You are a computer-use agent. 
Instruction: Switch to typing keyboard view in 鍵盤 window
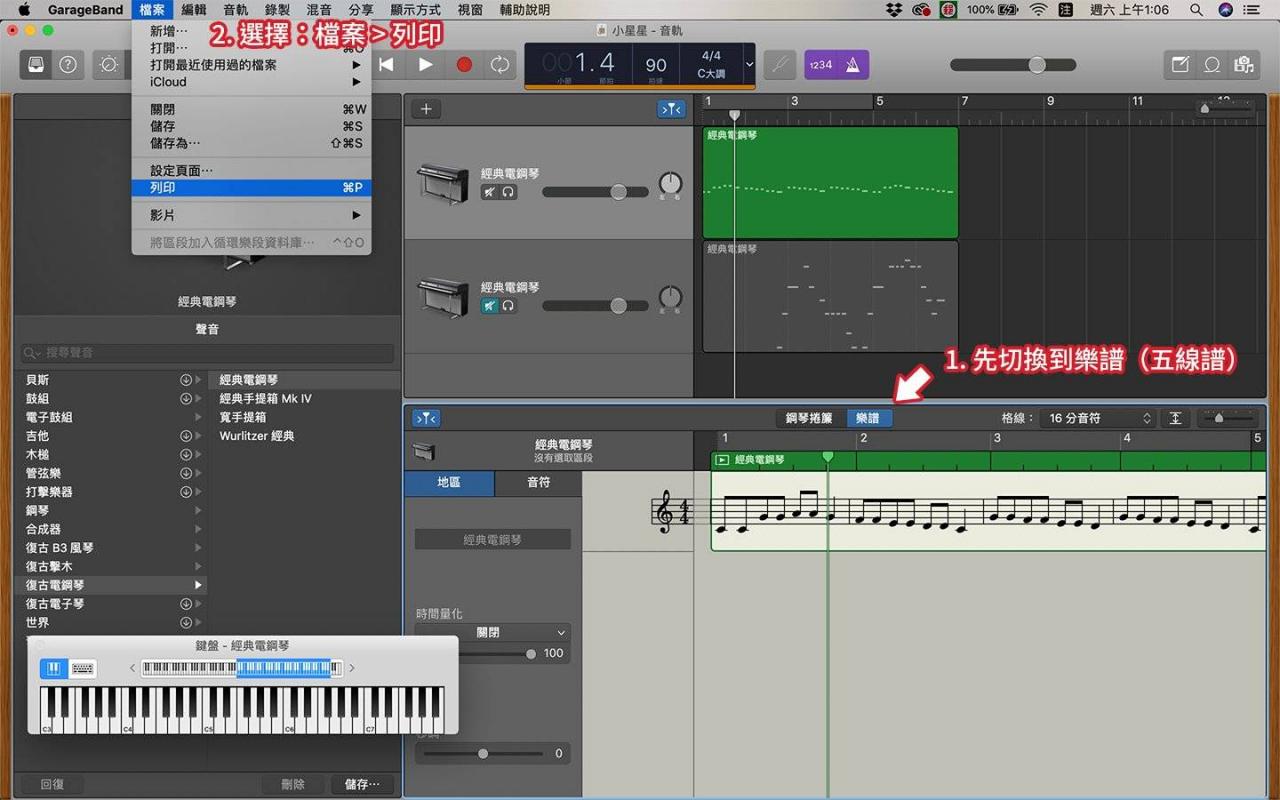tap(83, 669)
